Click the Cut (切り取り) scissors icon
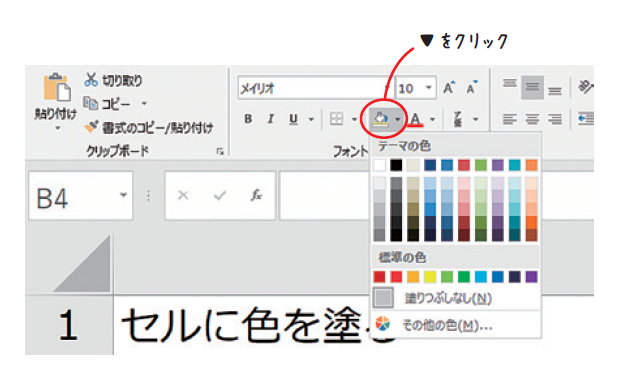The height and width of the screenshot is (371, 622). (x=91, y=80)
